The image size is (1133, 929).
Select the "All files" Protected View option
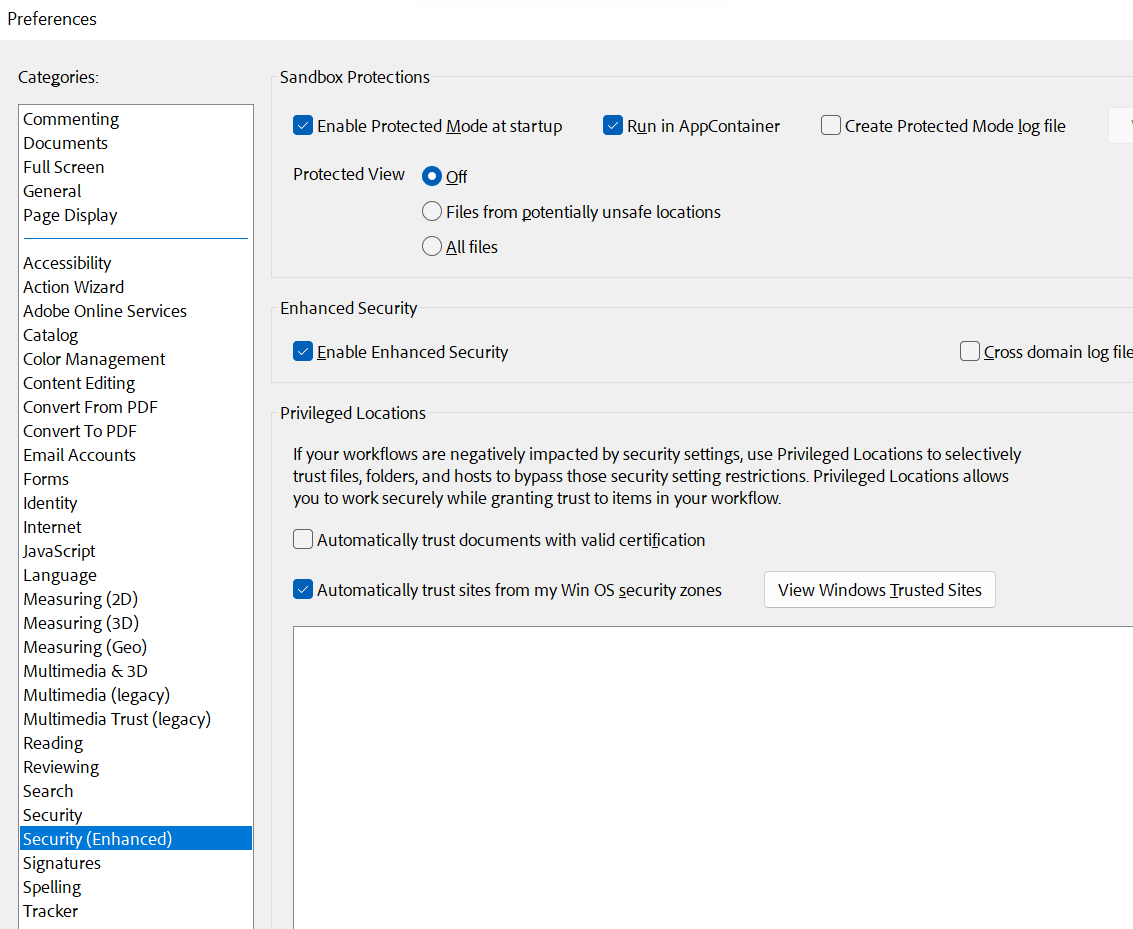(432, 246)
